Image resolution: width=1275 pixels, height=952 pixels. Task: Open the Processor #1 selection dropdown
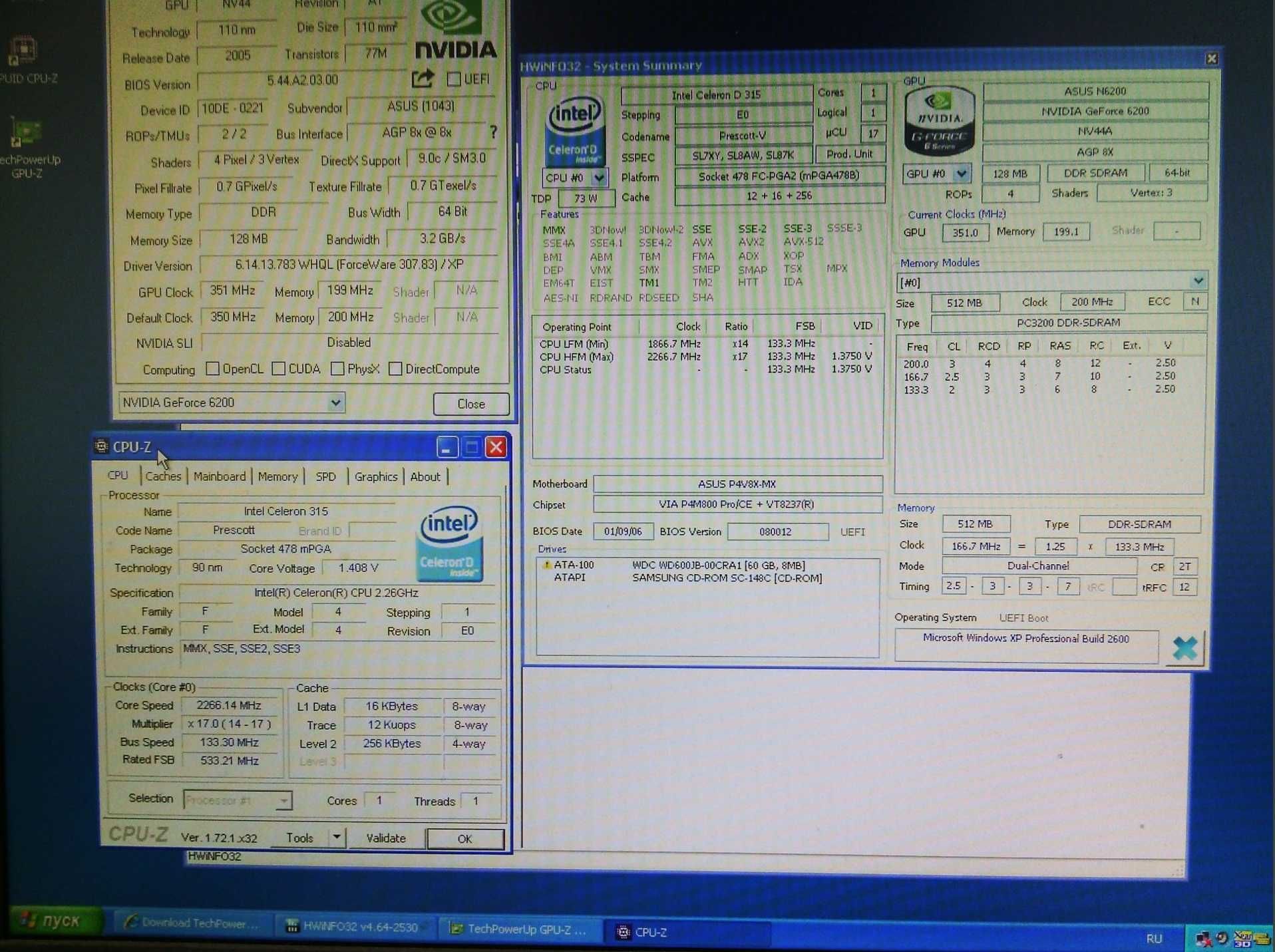[x=283, y=800]
